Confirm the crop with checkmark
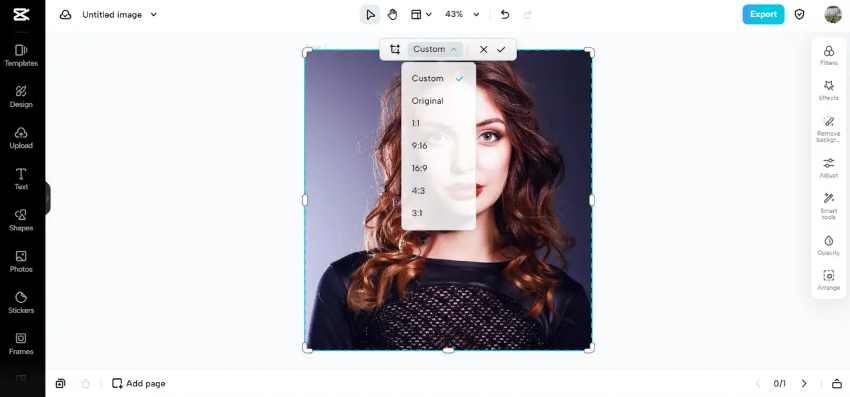 point(501,49)
